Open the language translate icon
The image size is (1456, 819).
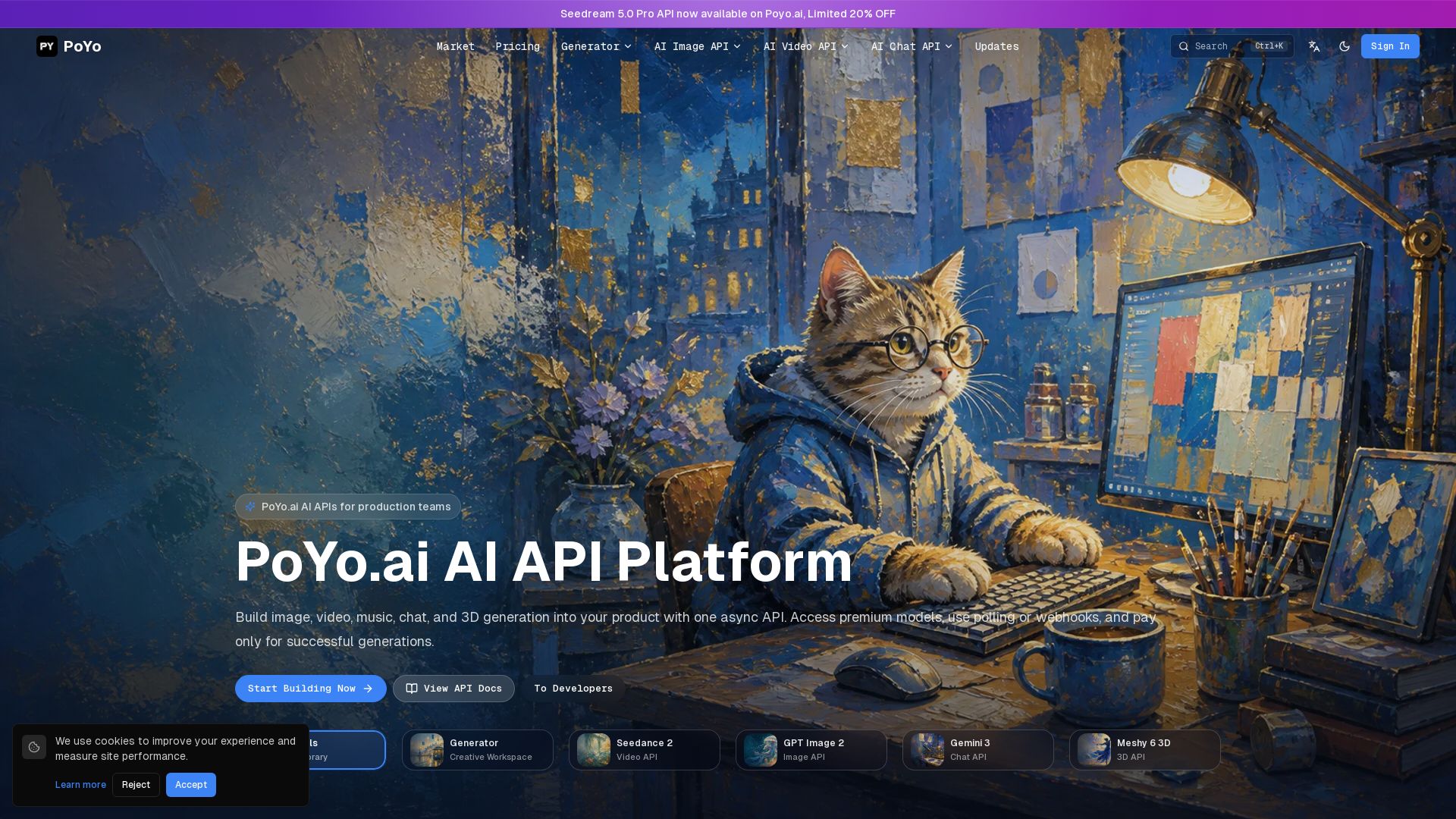1314,46
